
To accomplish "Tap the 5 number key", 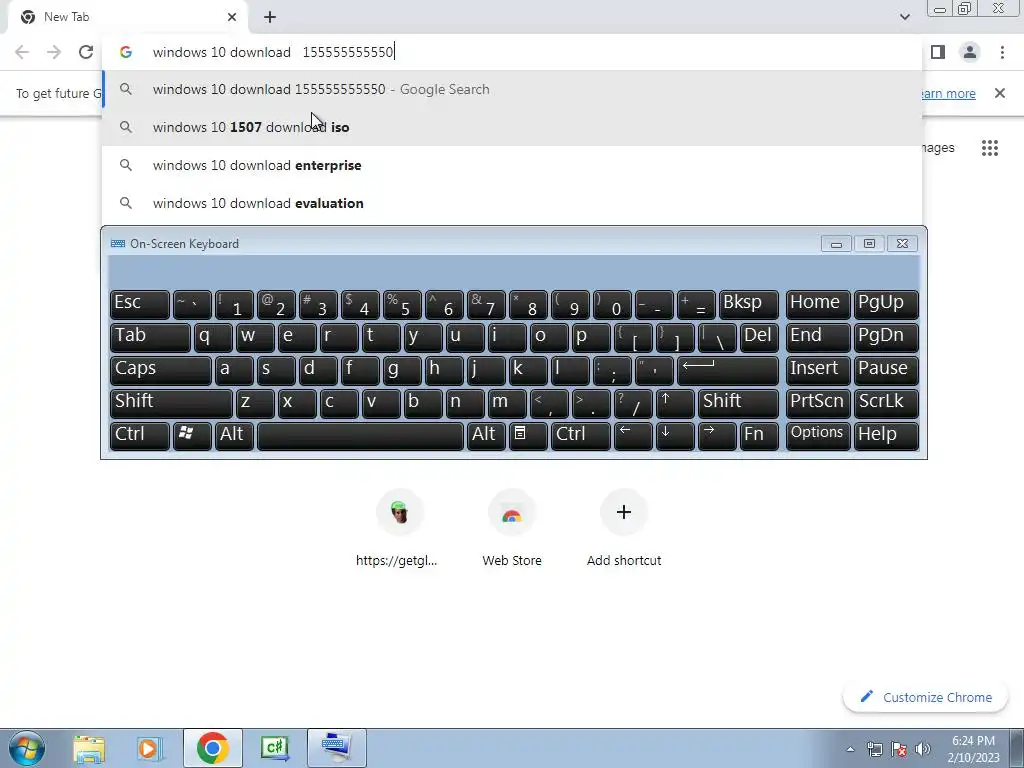I will coord(402,304).
